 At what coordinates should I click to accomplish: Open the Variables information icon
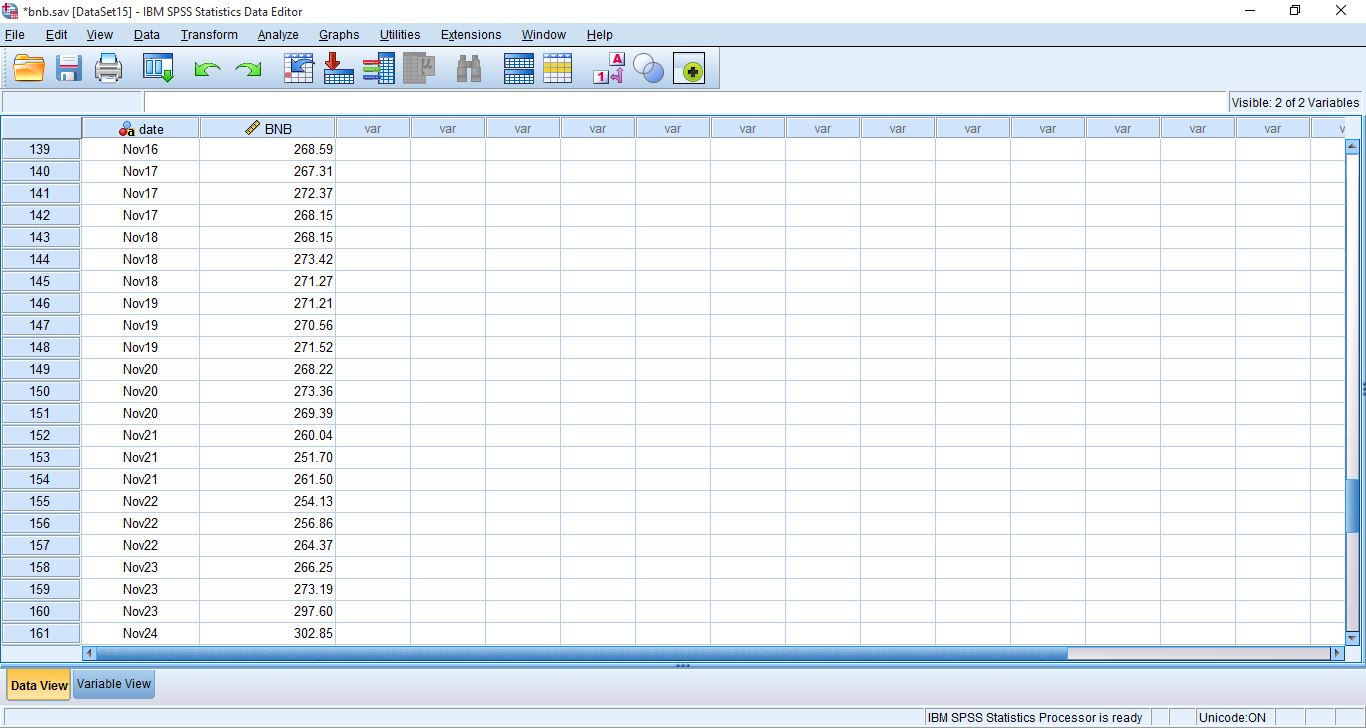pos(378,69)
